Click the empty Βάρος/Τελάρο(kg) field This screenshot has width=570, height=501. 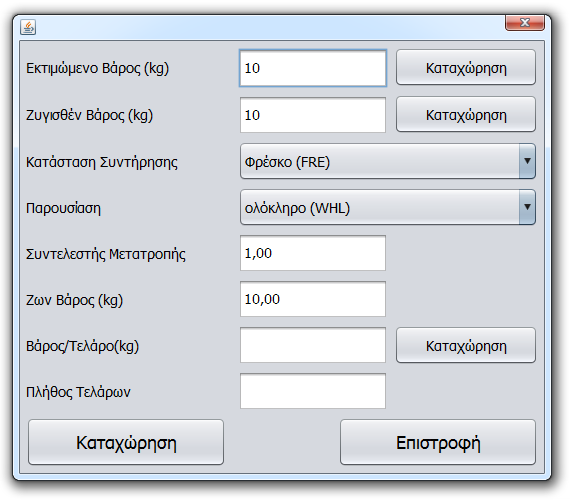(x=313, y=345)
